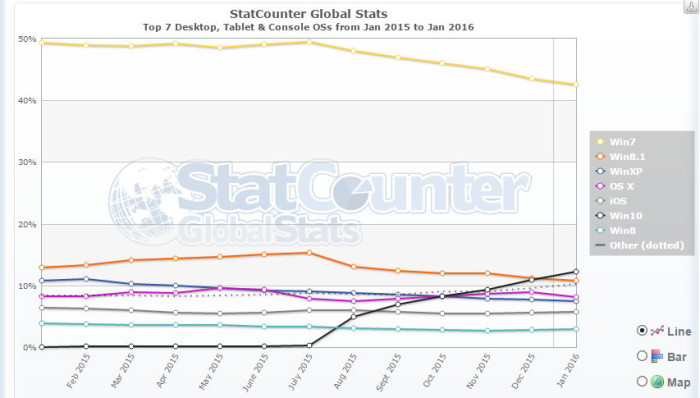Click the StatCounter globe watermark logo

[145, 201]
